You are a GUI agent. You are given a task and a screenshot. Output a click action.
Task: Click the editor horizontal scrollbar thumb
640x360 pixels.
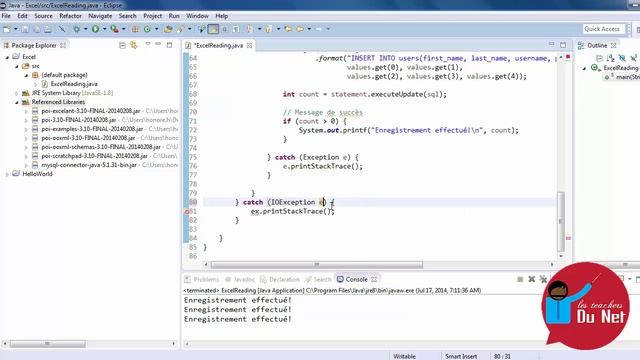tap(317, 265)
